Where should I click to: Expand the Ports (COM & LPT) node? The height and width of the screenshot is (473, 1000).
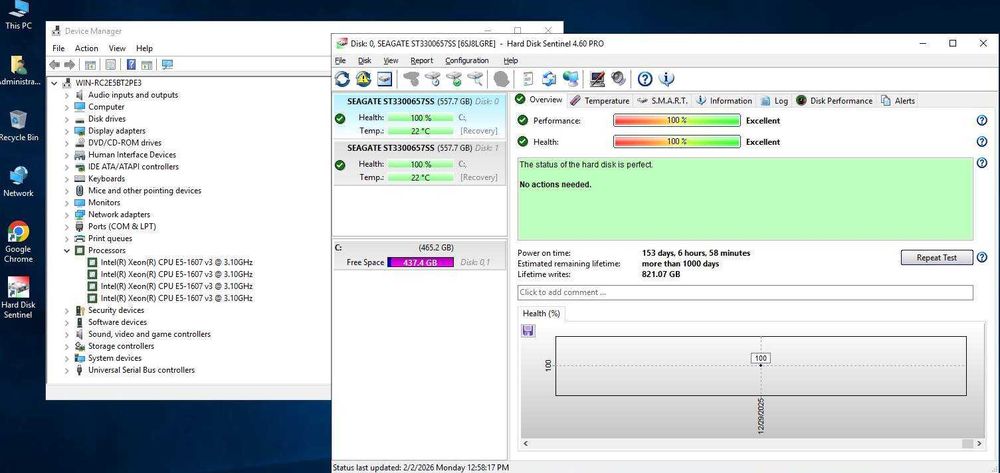tap(67, 226)
